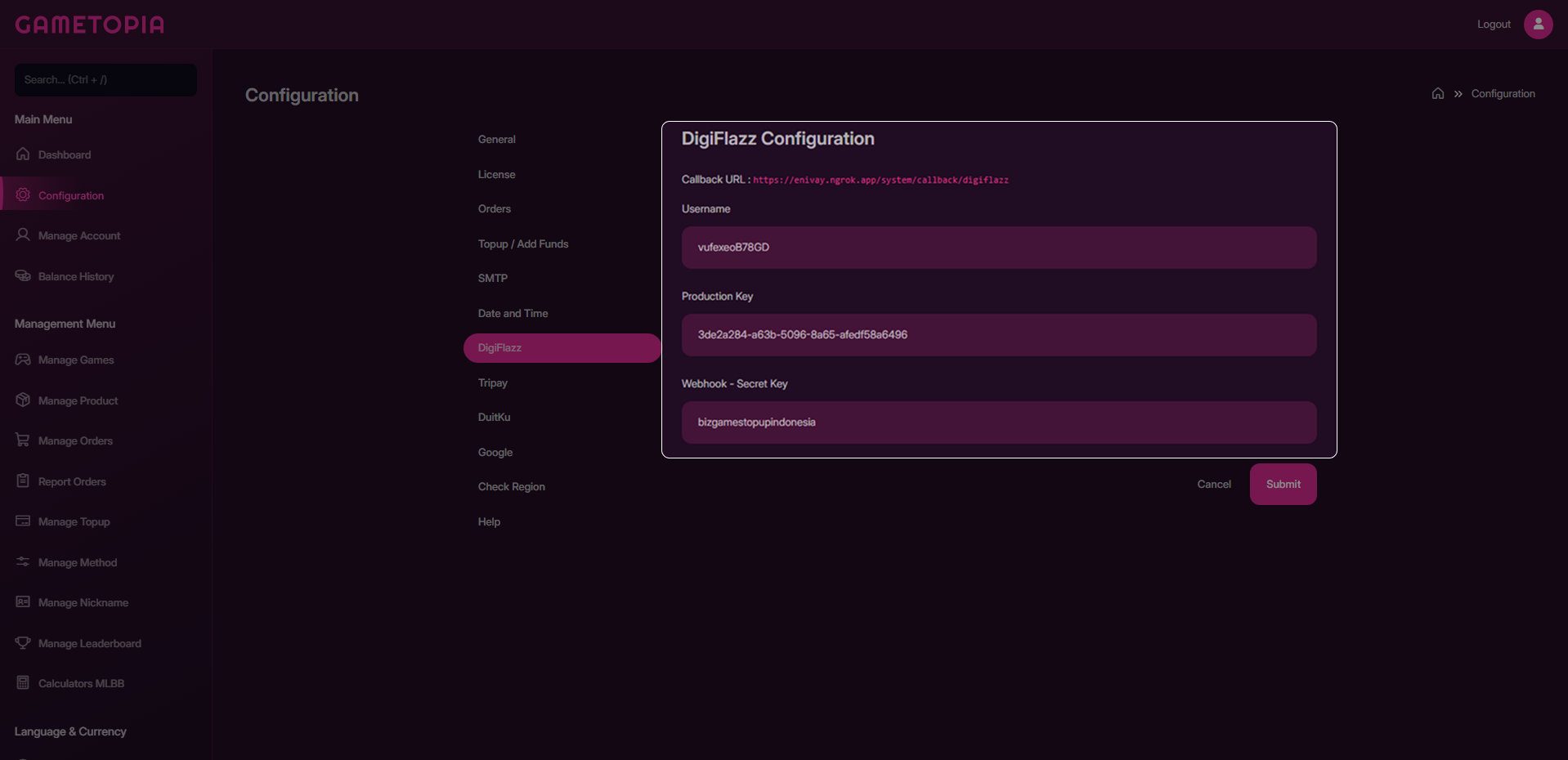Click the breadcrumb home icon

(x=1438, y=93)
